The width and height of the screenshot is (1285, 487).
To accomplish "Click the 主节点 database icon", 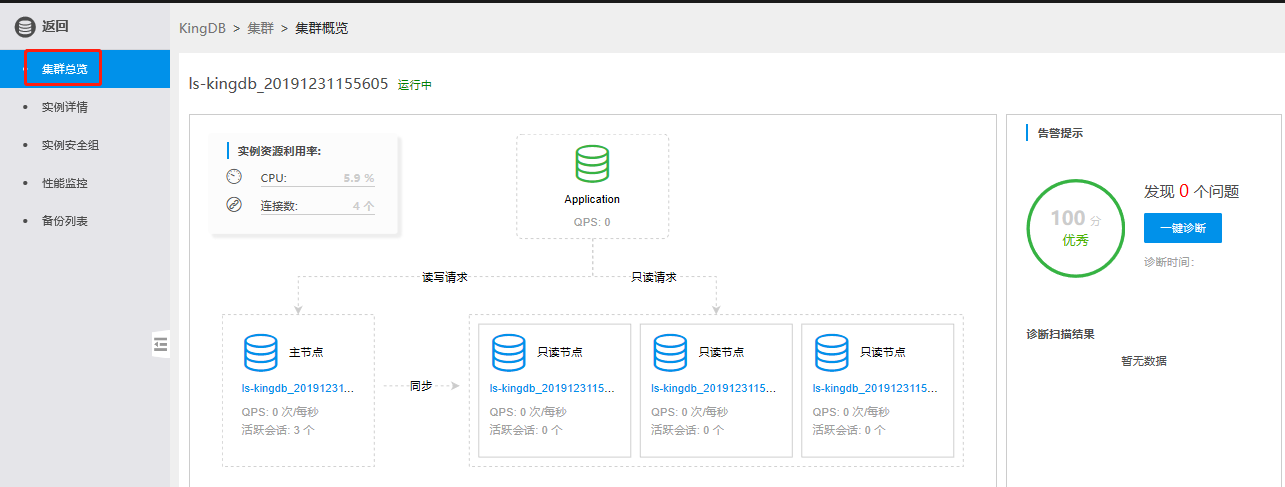I will (261, 352).
